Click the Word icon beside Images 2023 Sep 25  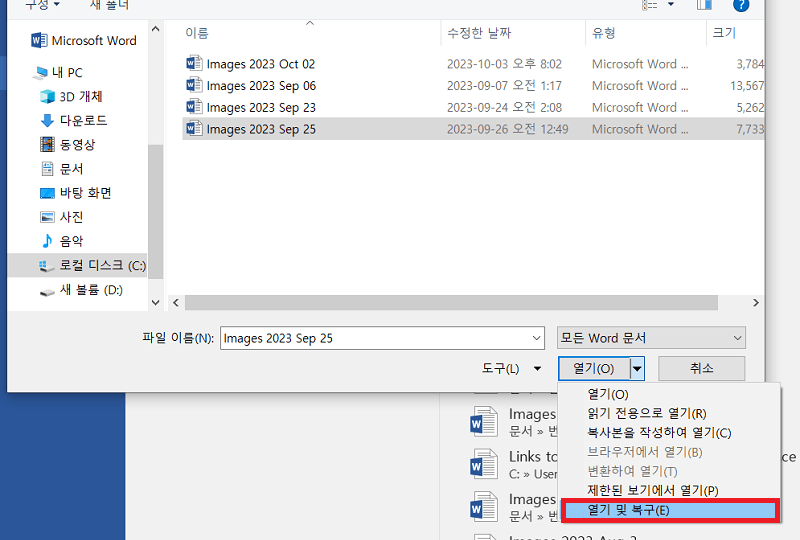[x=194, y=128]
